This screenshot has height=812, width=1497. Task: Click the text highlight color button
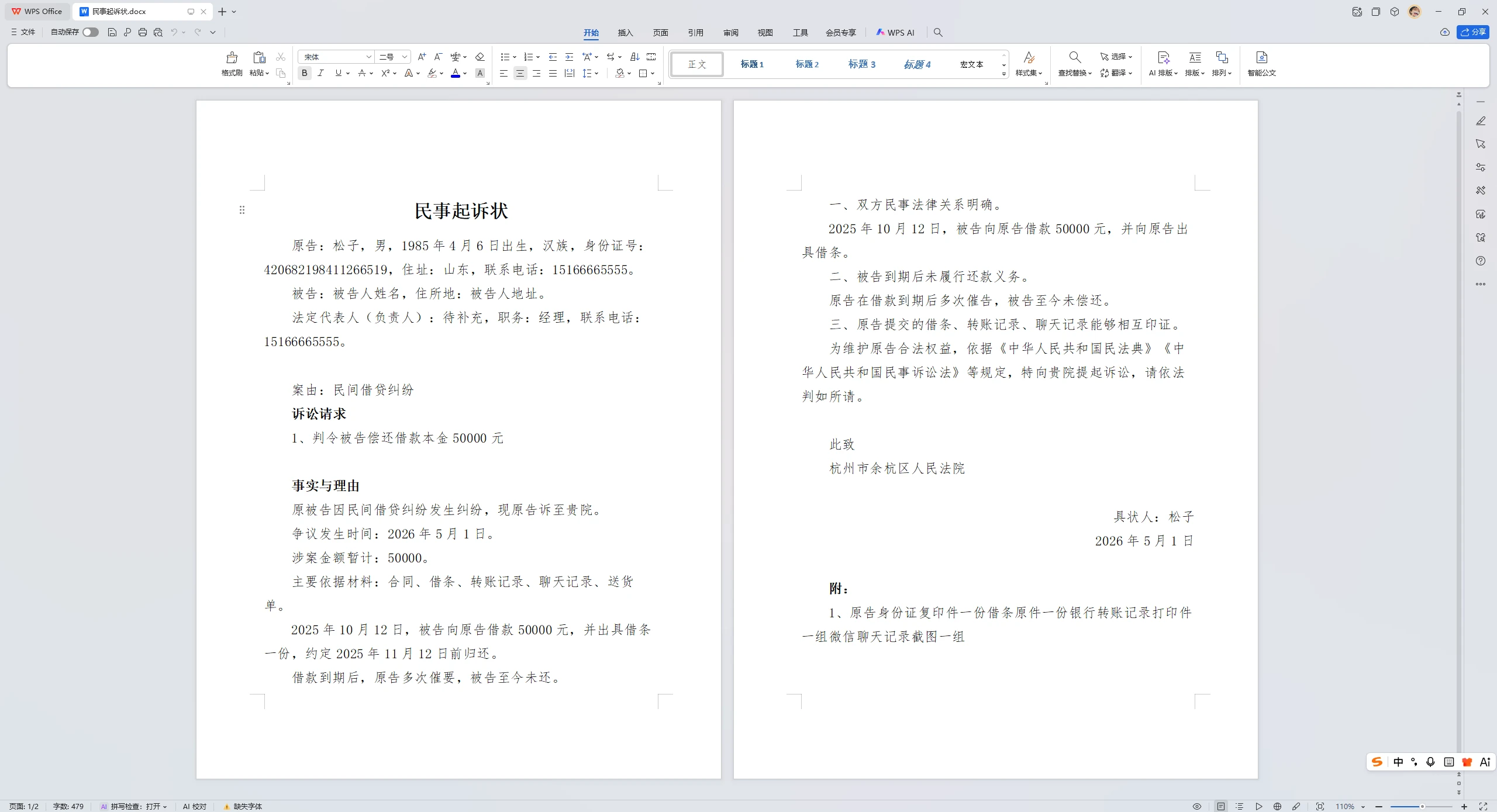tap(432, 73)
